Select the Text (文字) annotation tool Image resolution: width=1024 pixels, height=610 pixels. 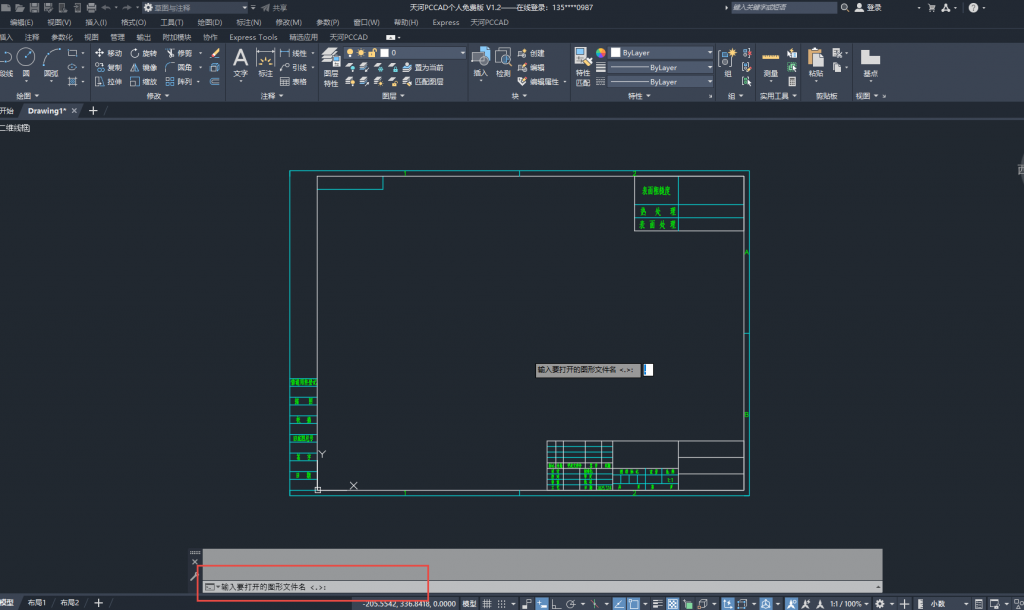point(240,63)
